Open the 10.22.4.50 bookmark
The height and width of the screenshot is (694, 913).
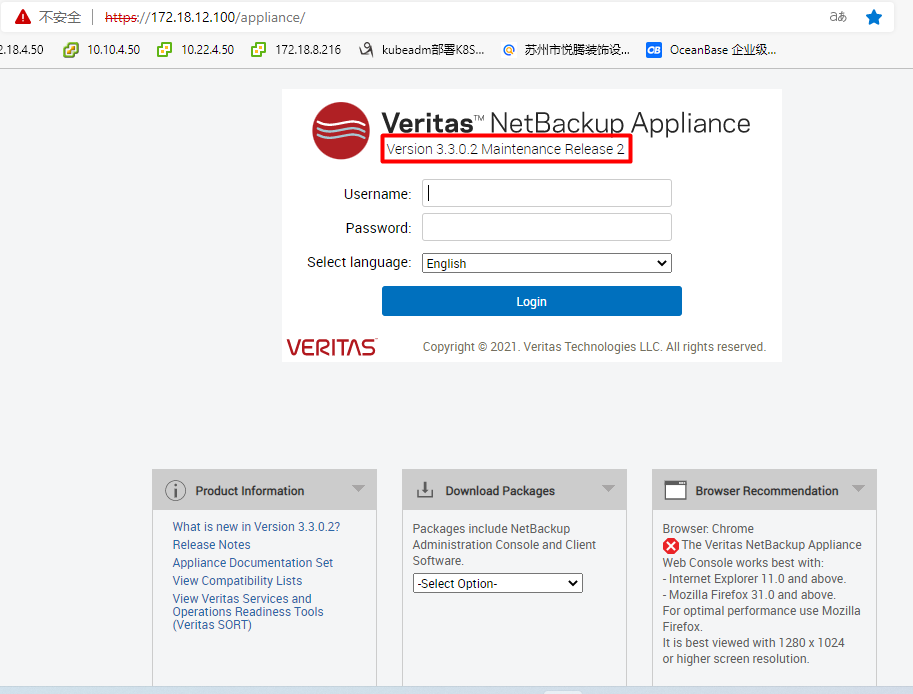click(196, 50)
